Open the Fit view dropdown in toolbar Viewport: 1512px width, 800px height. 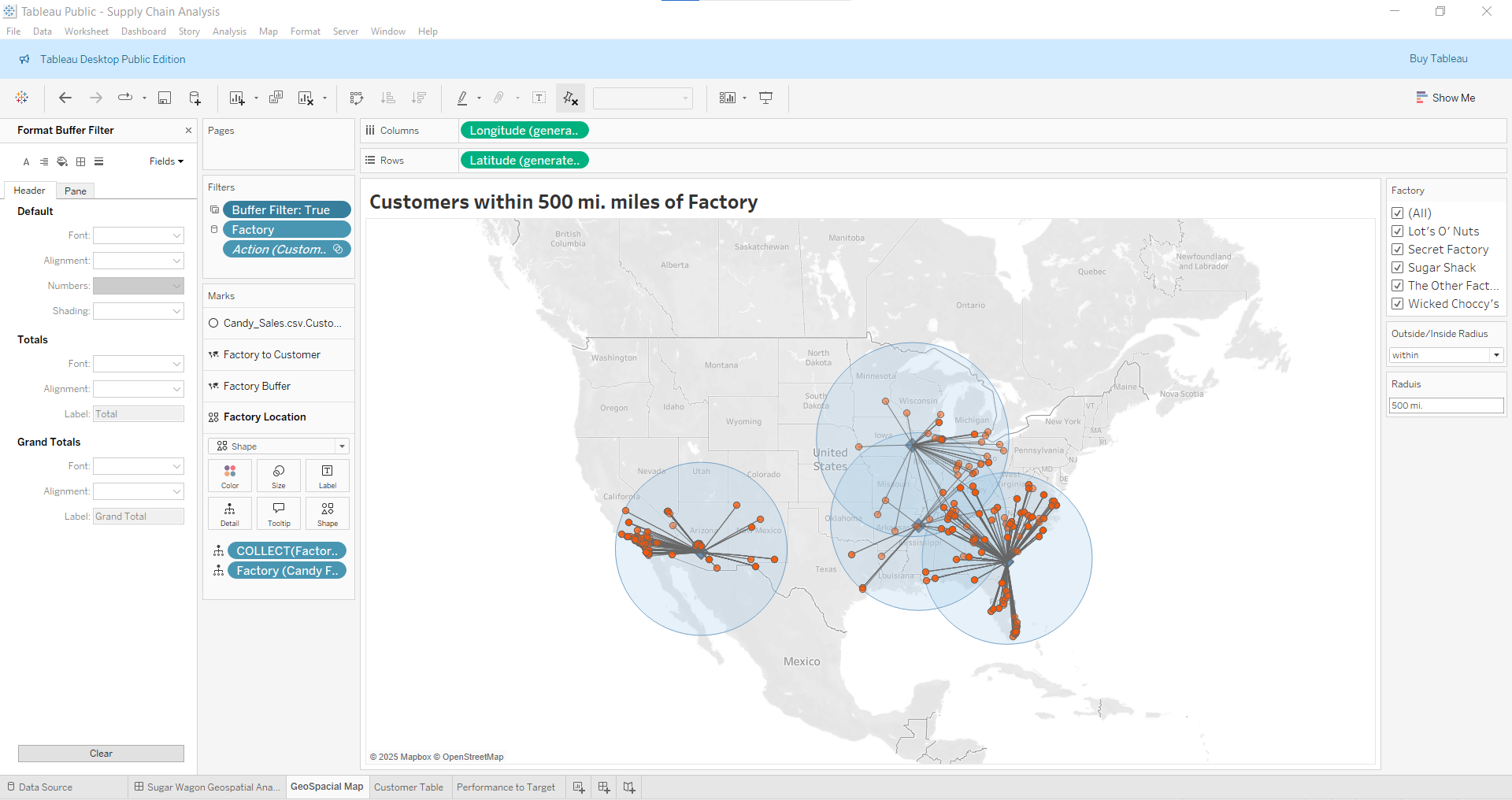(x=643, y=98)
